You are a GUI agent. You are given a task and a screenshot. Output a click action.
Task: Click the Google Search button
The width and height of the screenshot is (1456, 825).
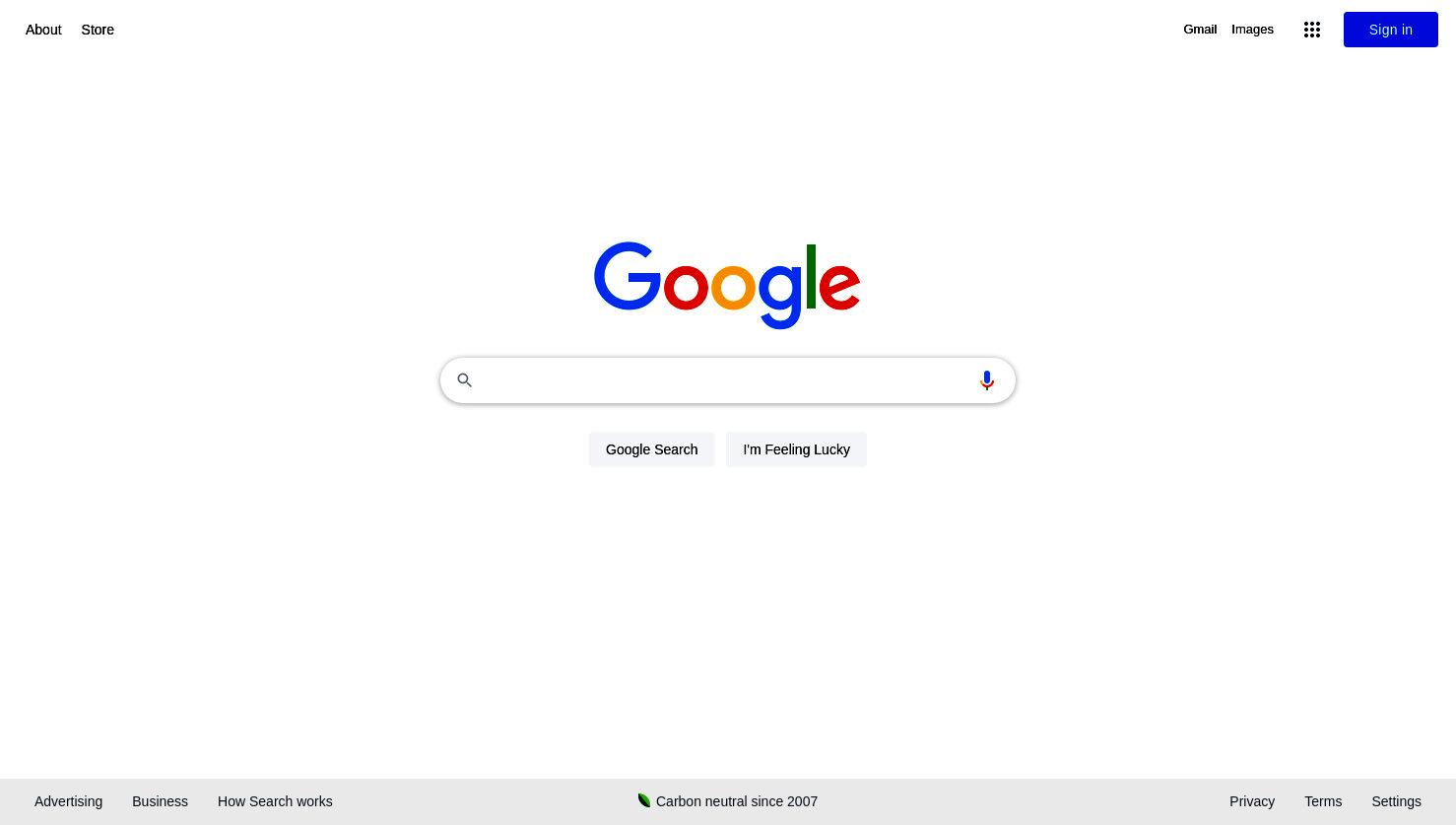pos(651,449)
